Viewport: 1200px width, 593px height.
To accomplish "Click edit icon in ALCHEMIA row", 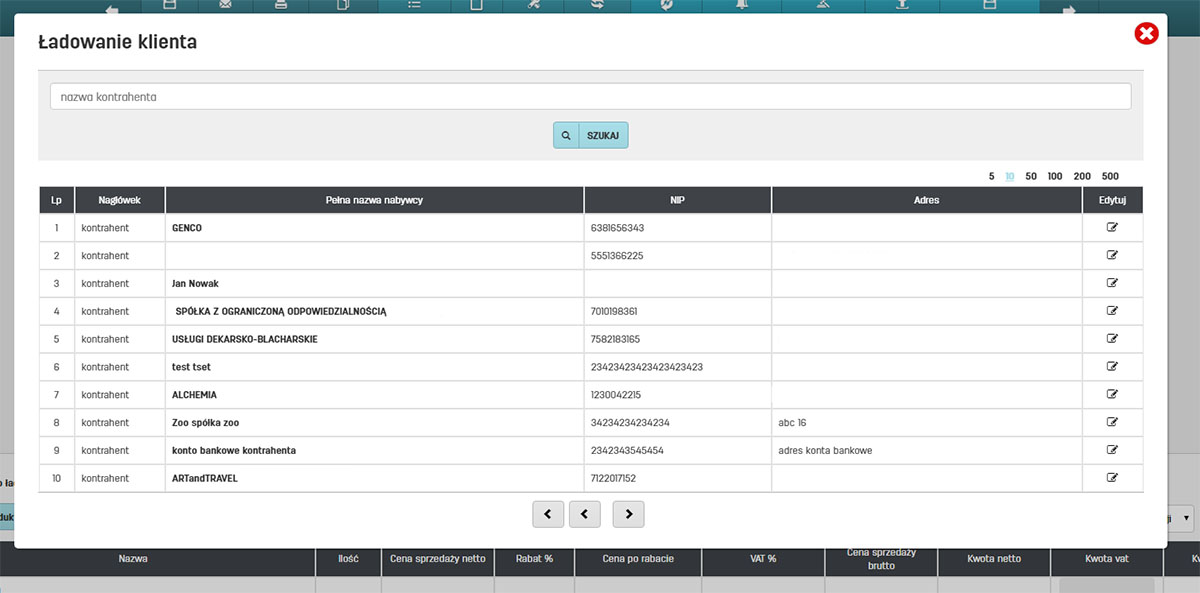I will (1112, 395).
